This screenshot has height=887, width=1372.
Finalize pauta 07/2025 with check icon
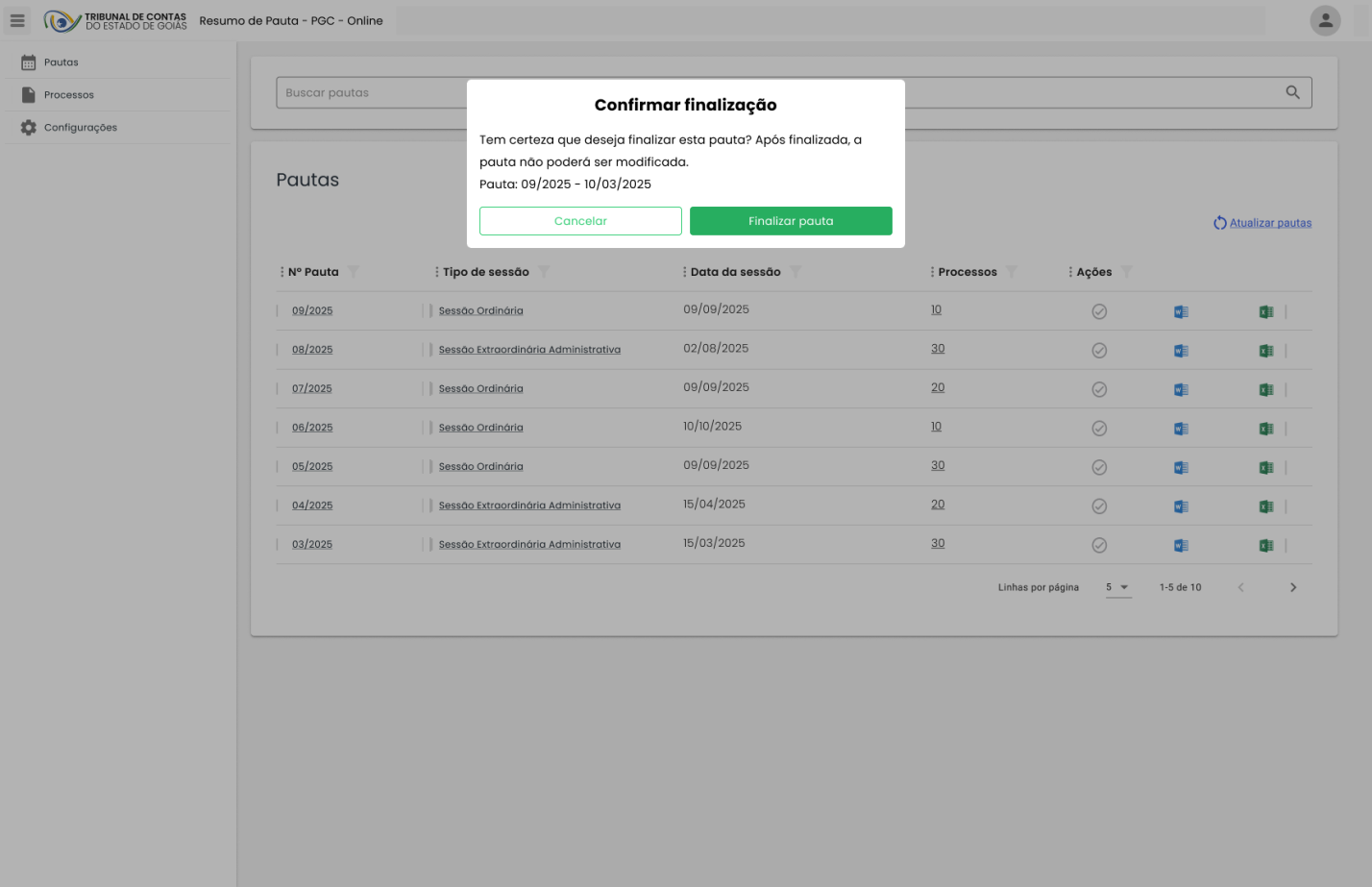tap(1099, 389)
